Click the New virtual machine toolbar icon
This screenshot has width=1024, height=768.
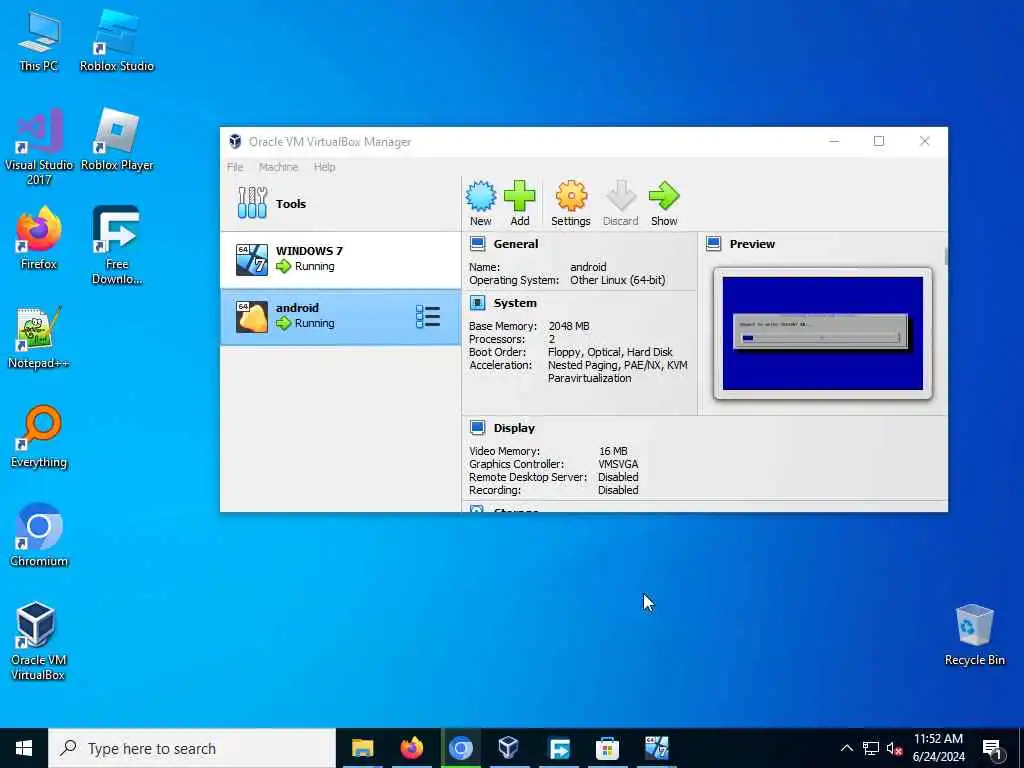481,196
